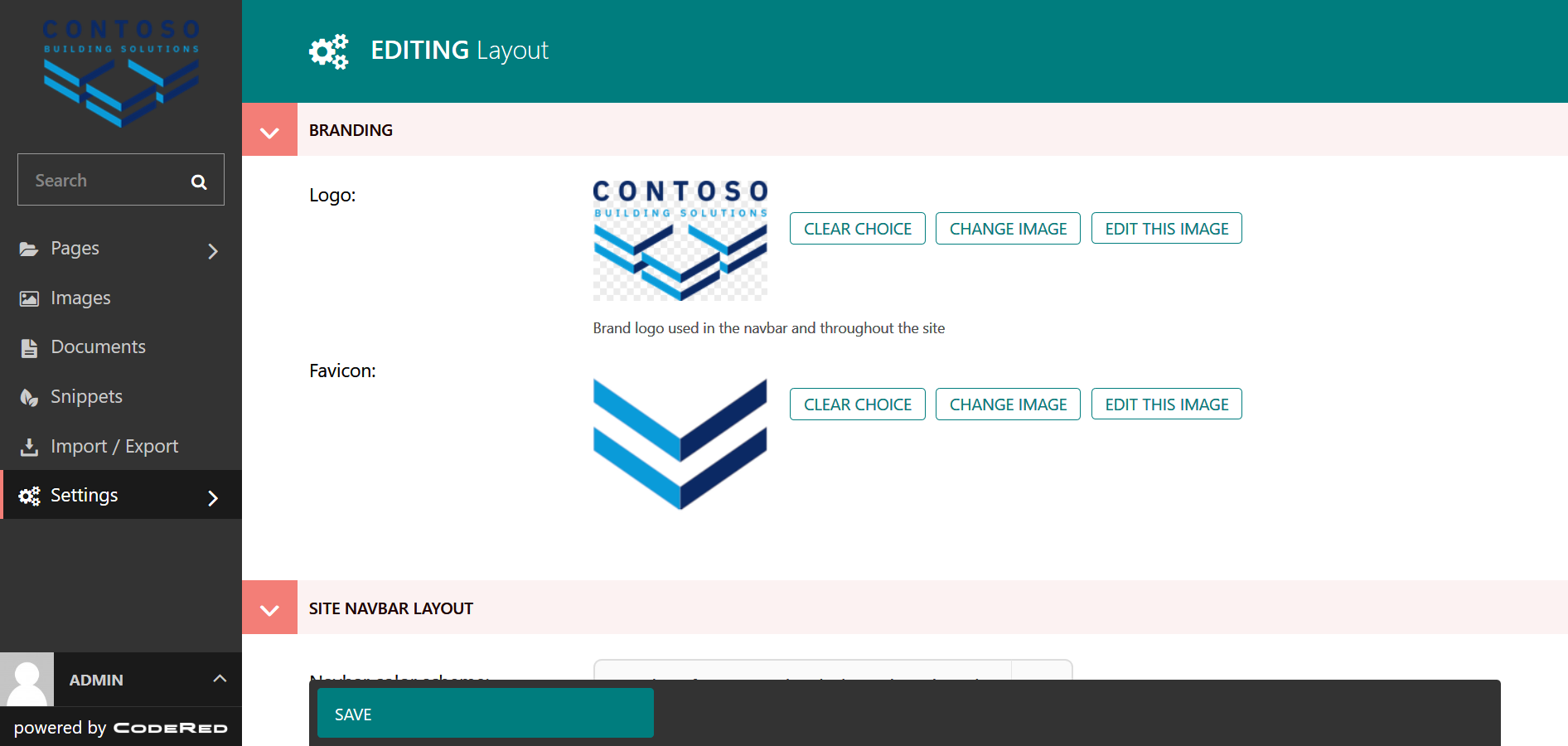Save the layout settings
Screen dimensions: 1568x746
coord(485,714)
